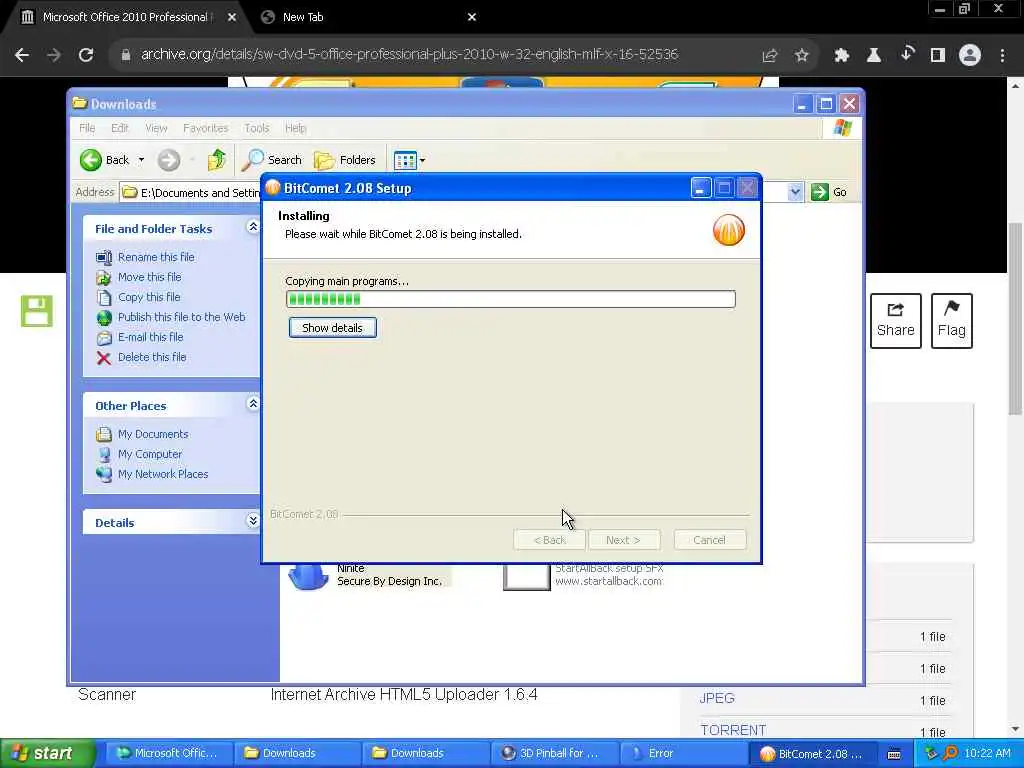
Task: Click the browser back arrow
Action: [22, 55]
